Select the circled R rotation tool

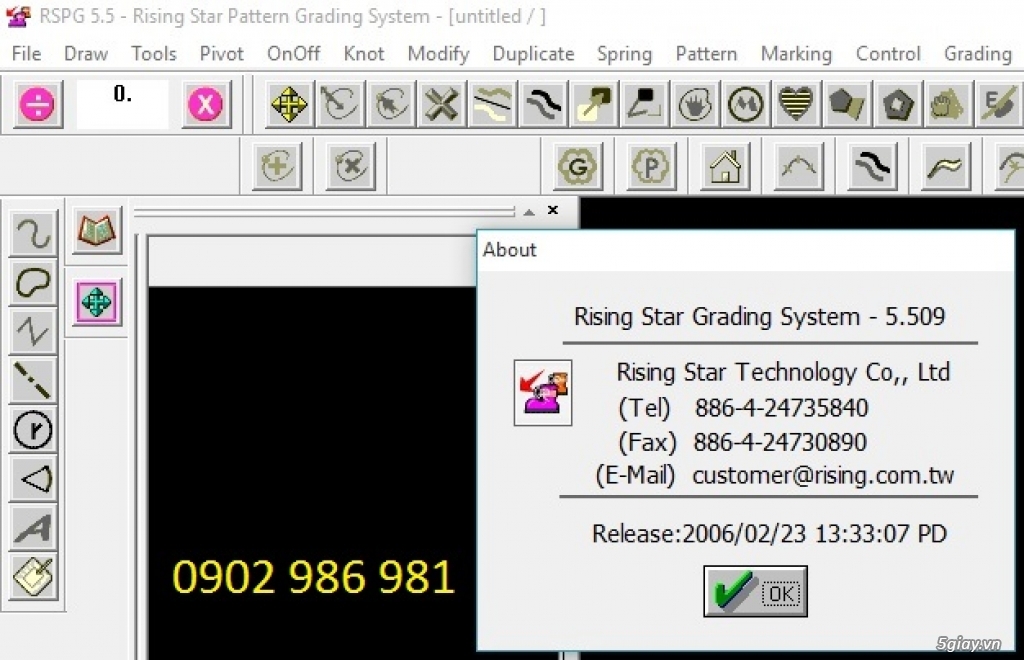(33, 430)
